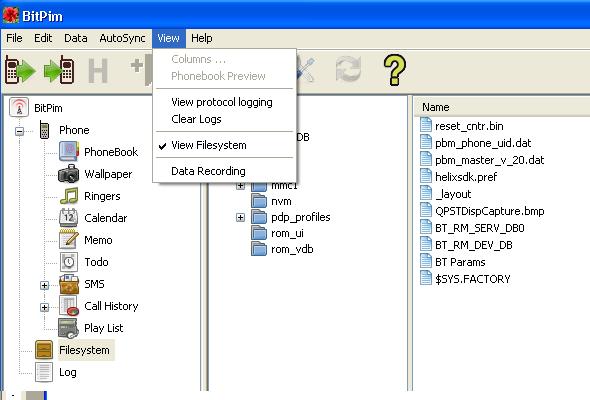The width and height of the screenshot is (590, 400).
Task: Select the Ringers tree label
Action: pyautogui.click(x=102, y=196)
